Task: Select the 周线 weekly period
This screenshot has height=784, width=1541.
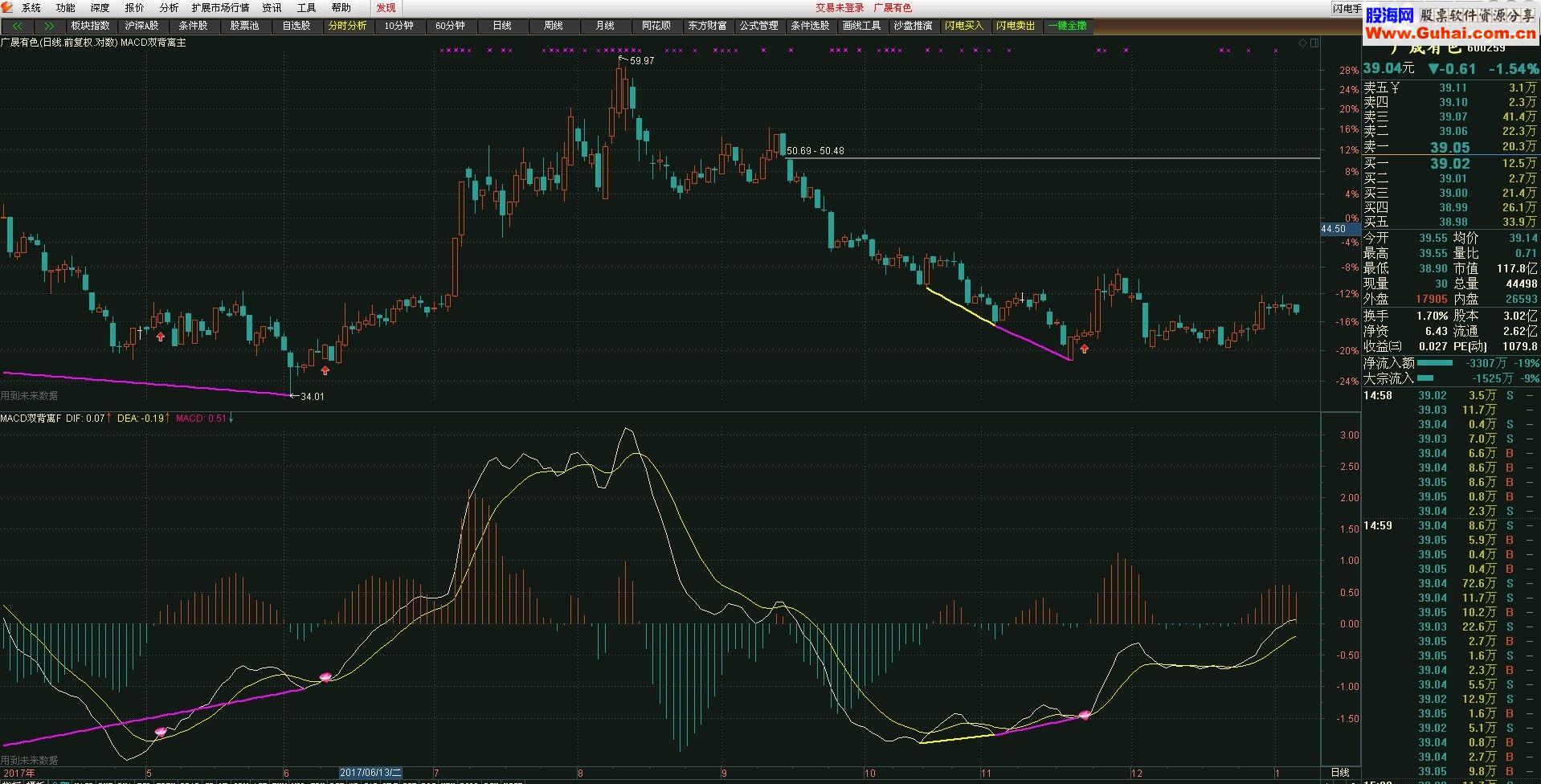Action: 553,26
